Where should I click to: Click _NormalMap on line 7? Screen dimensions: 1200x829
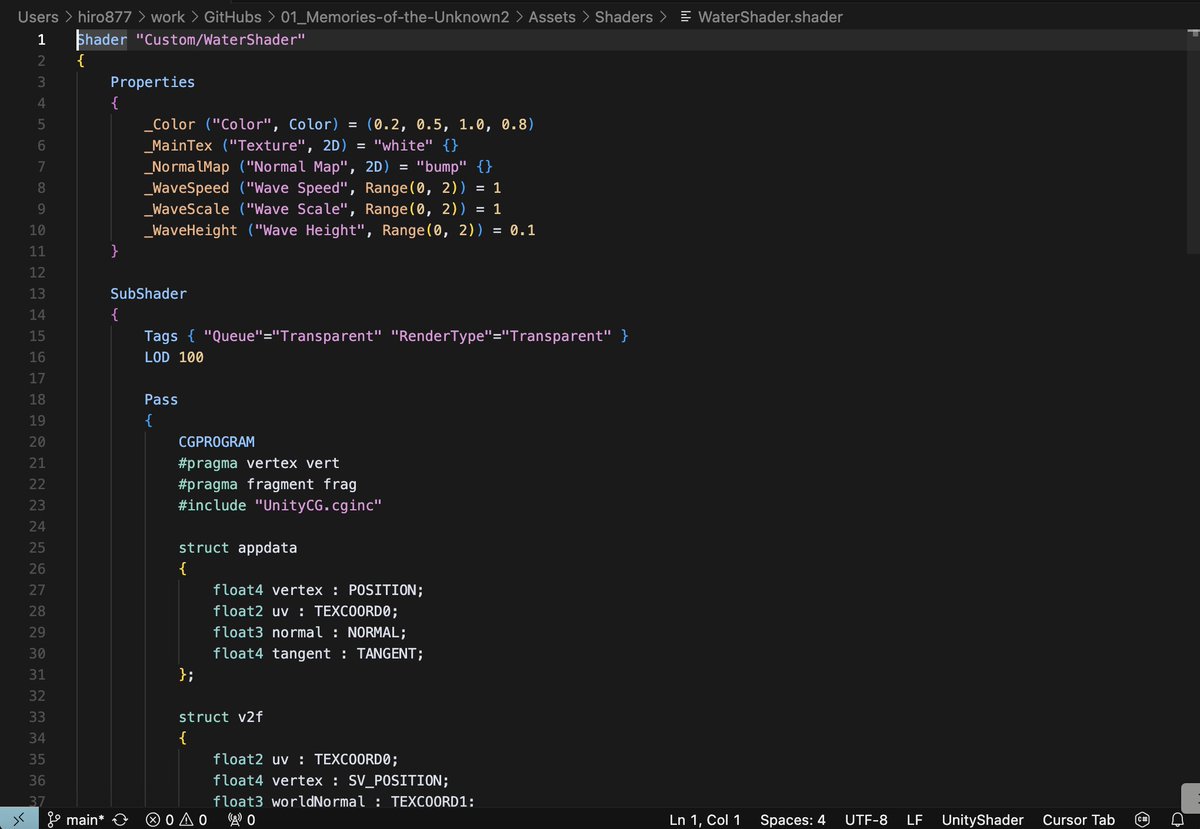coord(187,167)
